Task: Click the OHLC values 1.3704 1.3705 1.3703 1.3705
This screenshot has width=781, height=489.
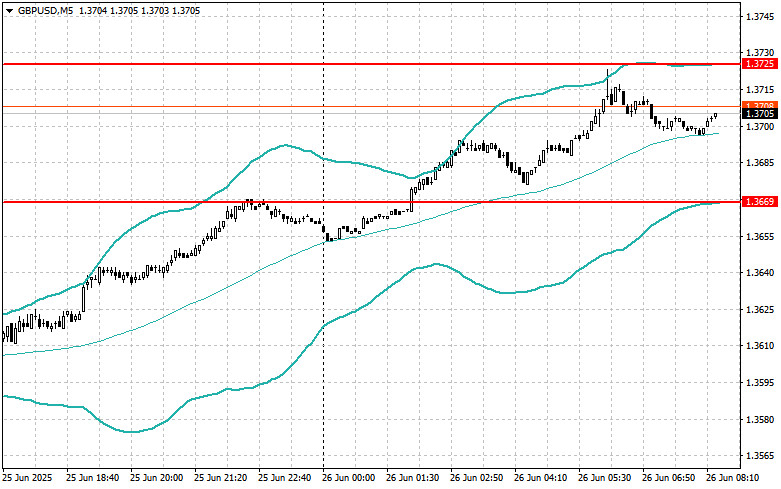Action: coord(139,10)
